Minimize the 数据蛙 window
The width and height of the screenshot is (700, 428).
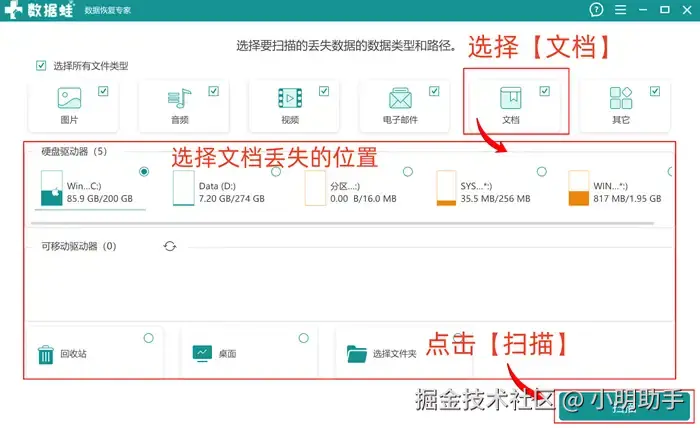[x=643, y=9]
